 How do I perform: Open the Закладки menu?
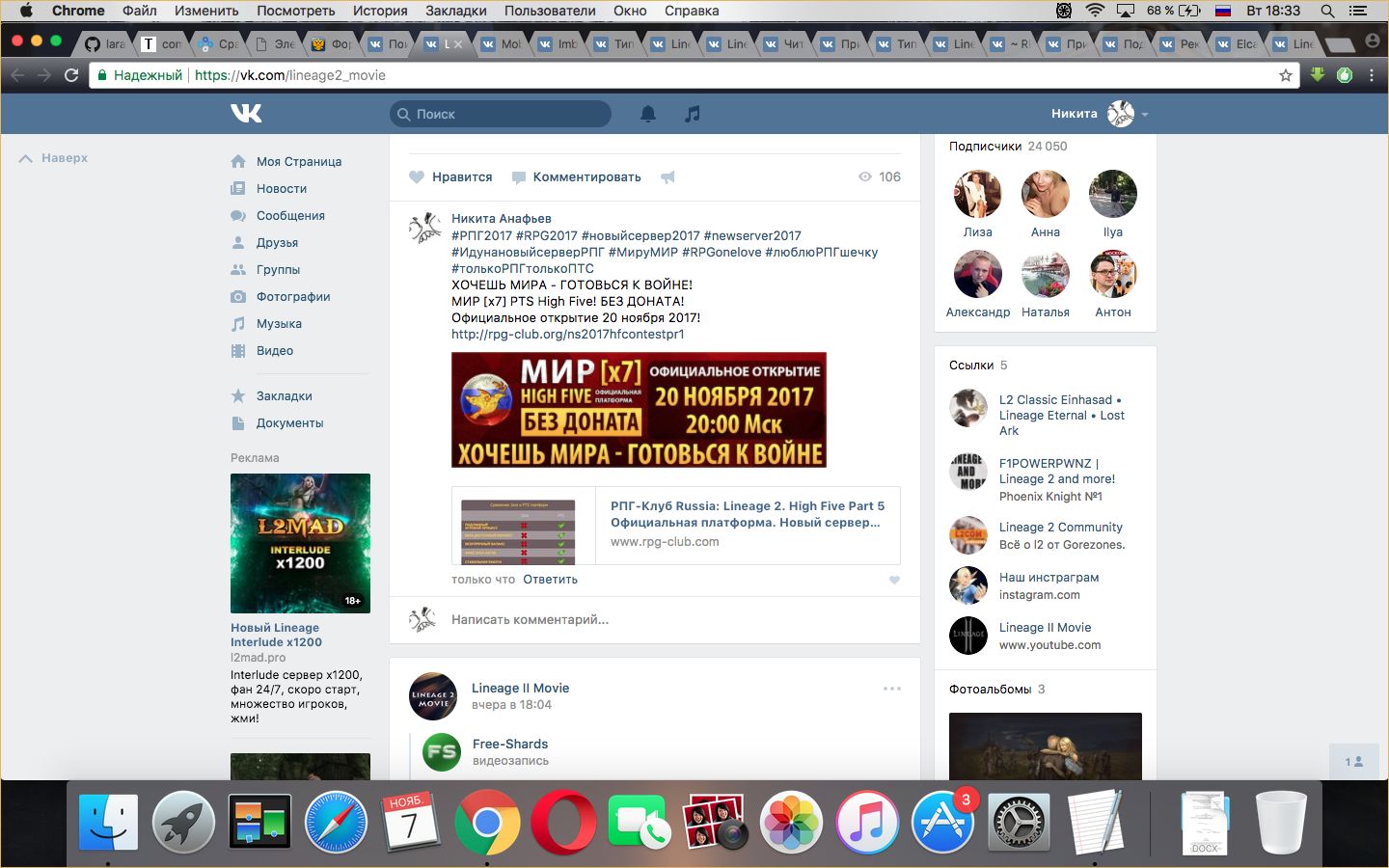pyautogui.click(x=455, y=11)
